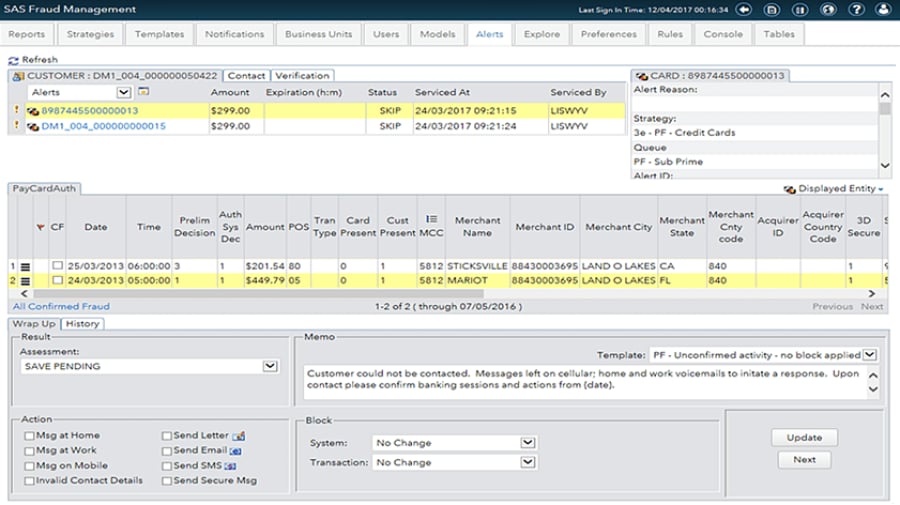Open row menu icon for transaction row 2
The height and width of the screenshot is (505, 900).
[x=25, y=281]
